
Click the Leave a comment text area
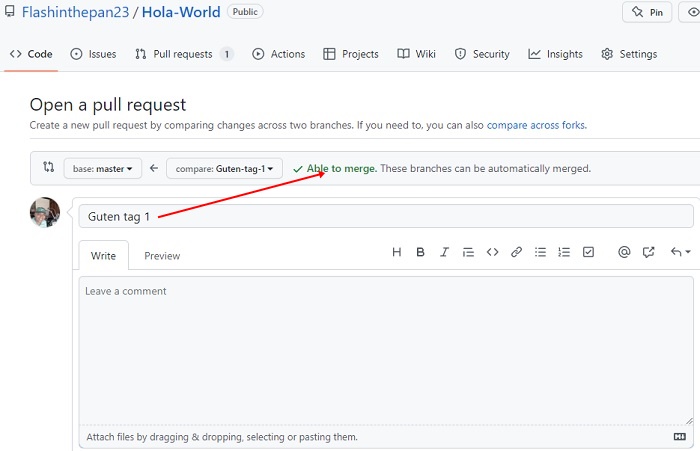tap(386, 350)
